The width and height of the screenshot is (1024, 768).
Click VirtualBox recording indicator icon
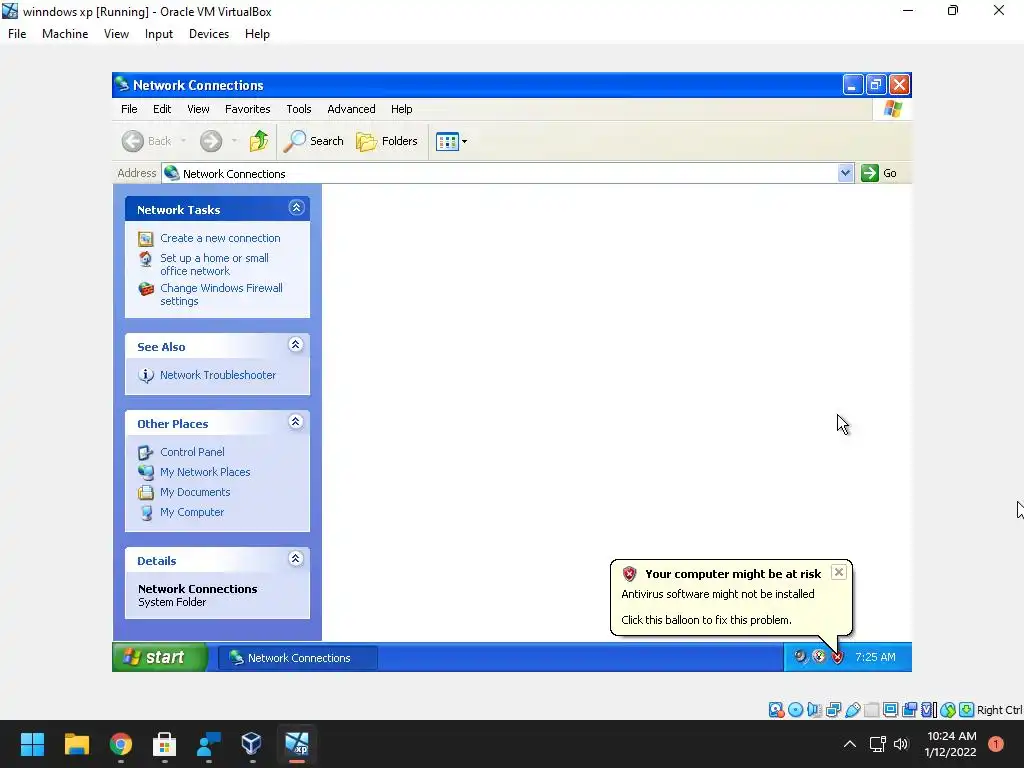909,710
